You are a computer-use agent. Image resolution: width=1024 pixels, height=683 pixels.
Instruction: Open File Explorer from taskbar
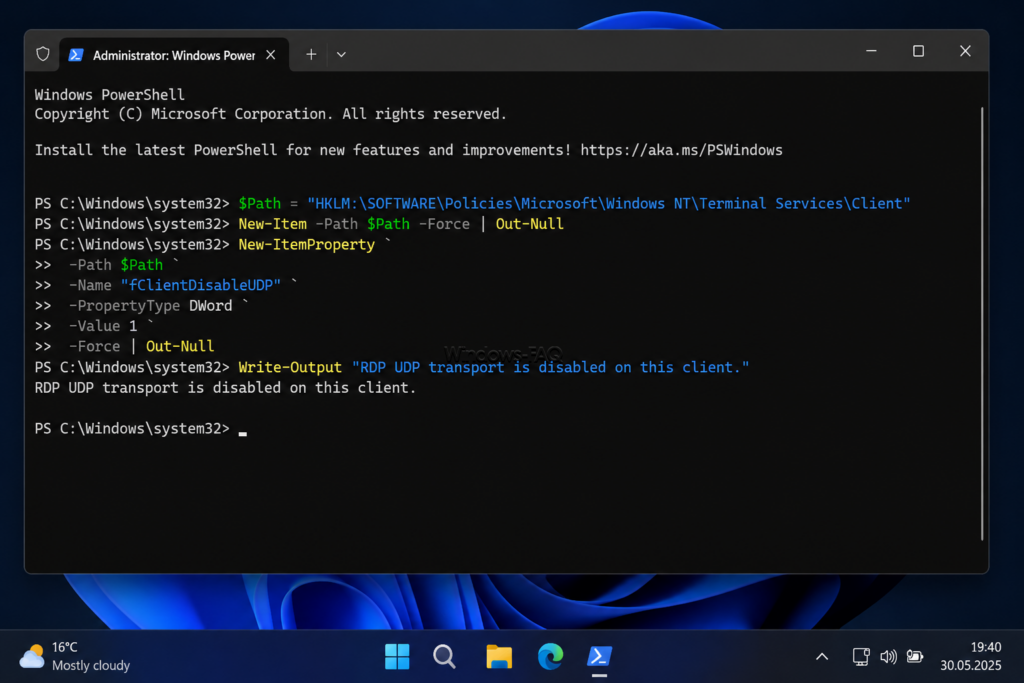point(499,656)
